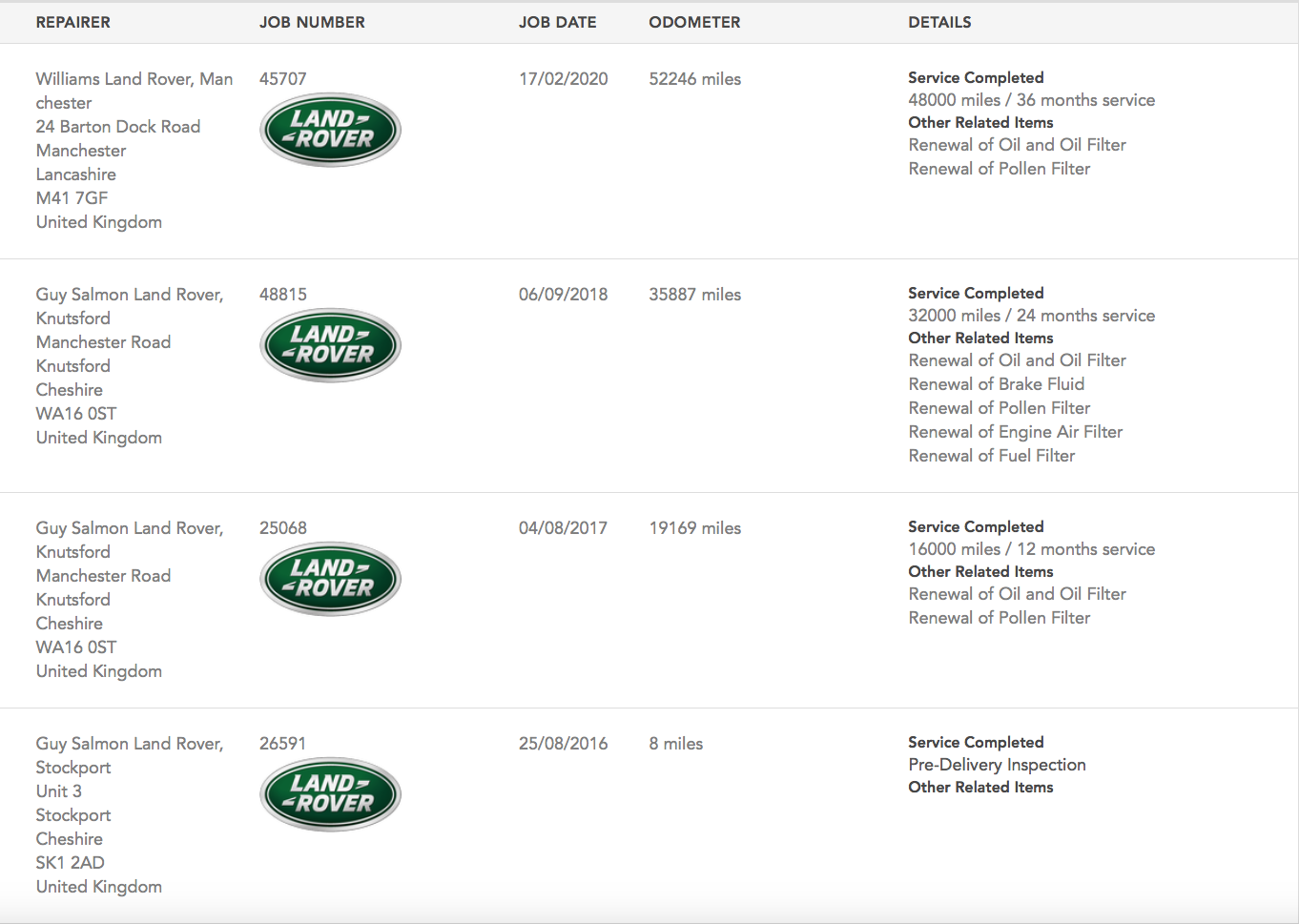The height and width of the screenshot is (924, 1299).
Task: Click the Land Rover logo for job 45707
Action: [330, 130]
